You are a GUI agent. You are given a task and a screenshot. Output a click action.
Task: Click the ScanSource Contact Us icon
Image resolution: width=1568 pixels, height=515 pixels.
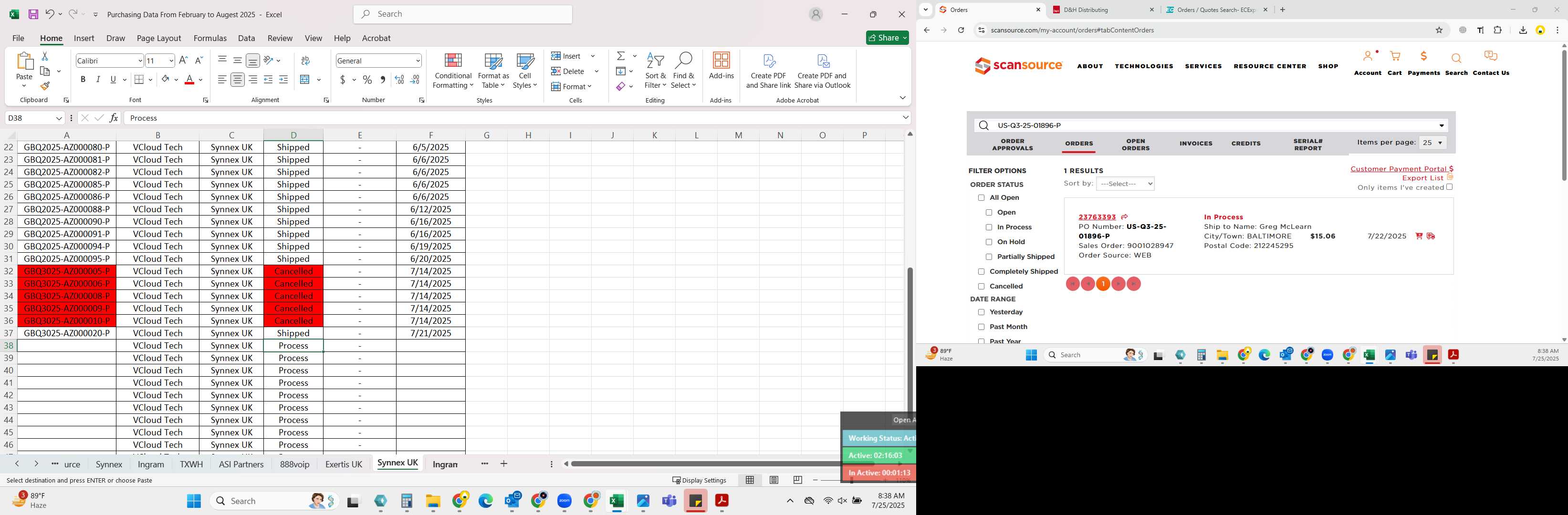click(x=1491, y=62)
